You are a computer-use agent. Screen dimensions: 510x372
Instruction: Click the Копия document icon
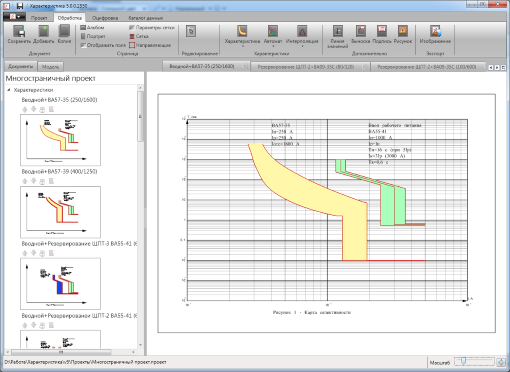tap(64, 31)
